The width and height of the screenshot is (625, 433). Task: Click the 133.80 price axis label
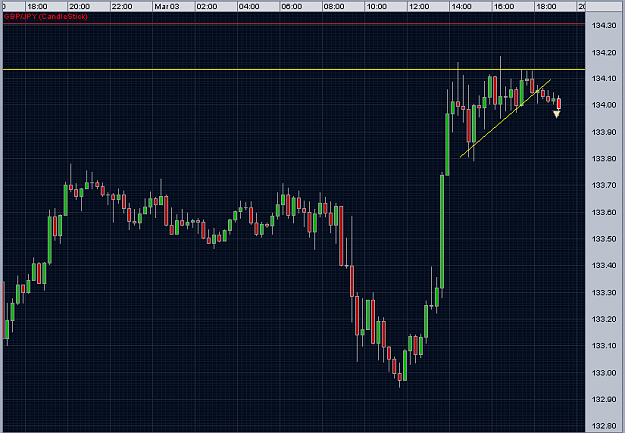(x=604, y=159)
